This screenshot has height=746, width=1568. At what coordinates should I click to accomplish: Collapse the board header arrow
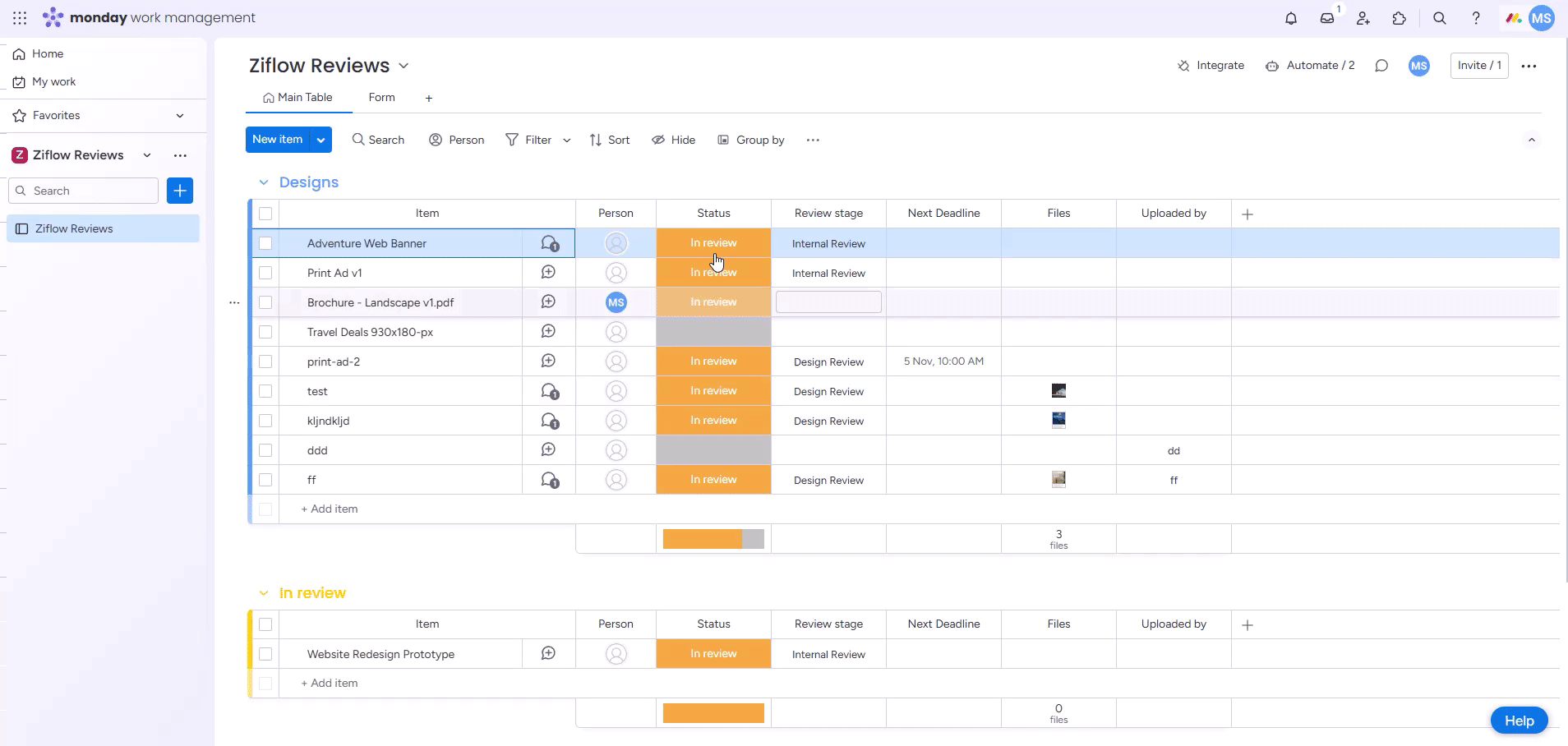[x=1532, y=140]
